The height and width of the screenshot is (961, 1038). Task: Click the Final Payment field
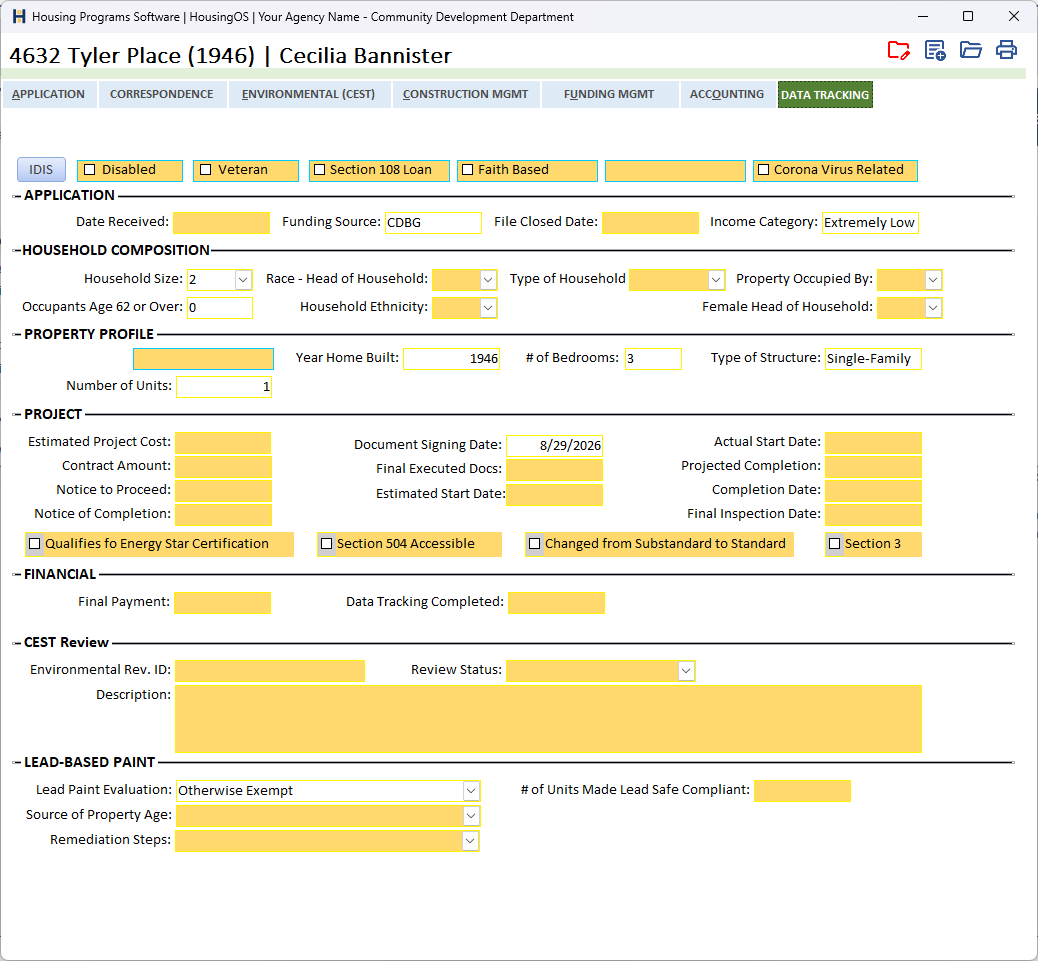coord(222,603)
